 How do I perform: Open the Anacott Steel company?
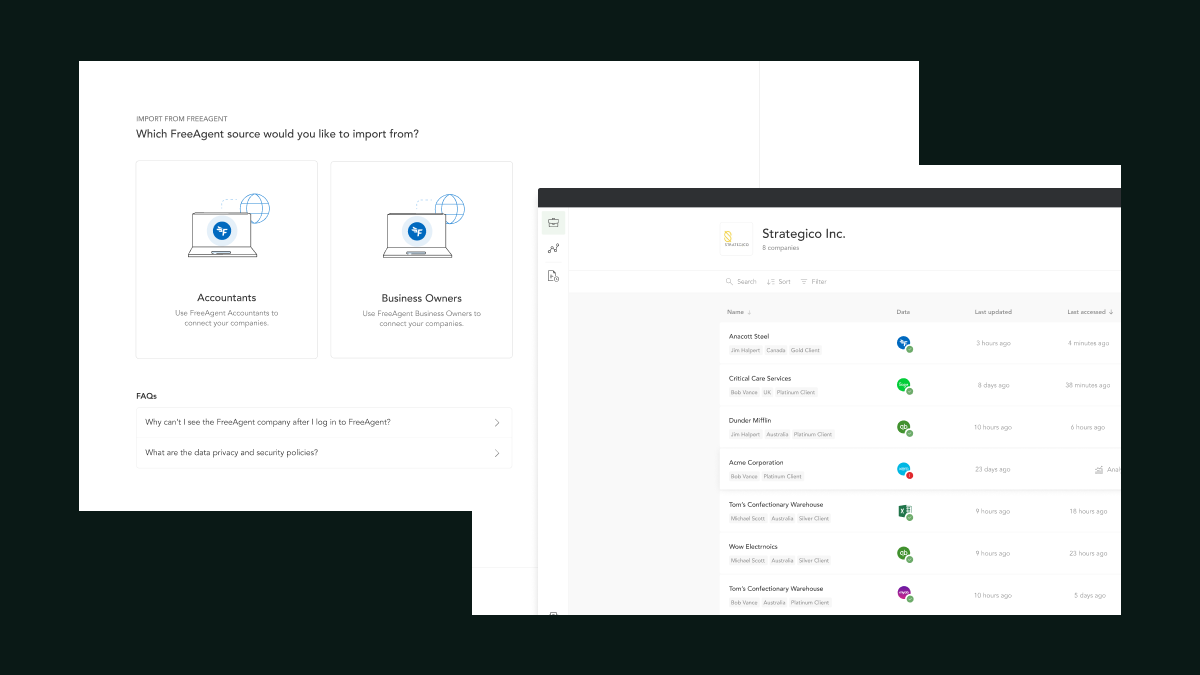coord(749,337)
